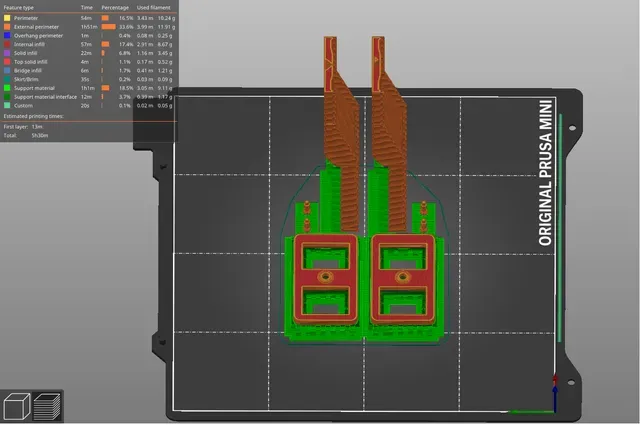Click the 1h1m Support material time
Image resolution: width=640 pixels, height=425 pixels.
tap(88, 88)
